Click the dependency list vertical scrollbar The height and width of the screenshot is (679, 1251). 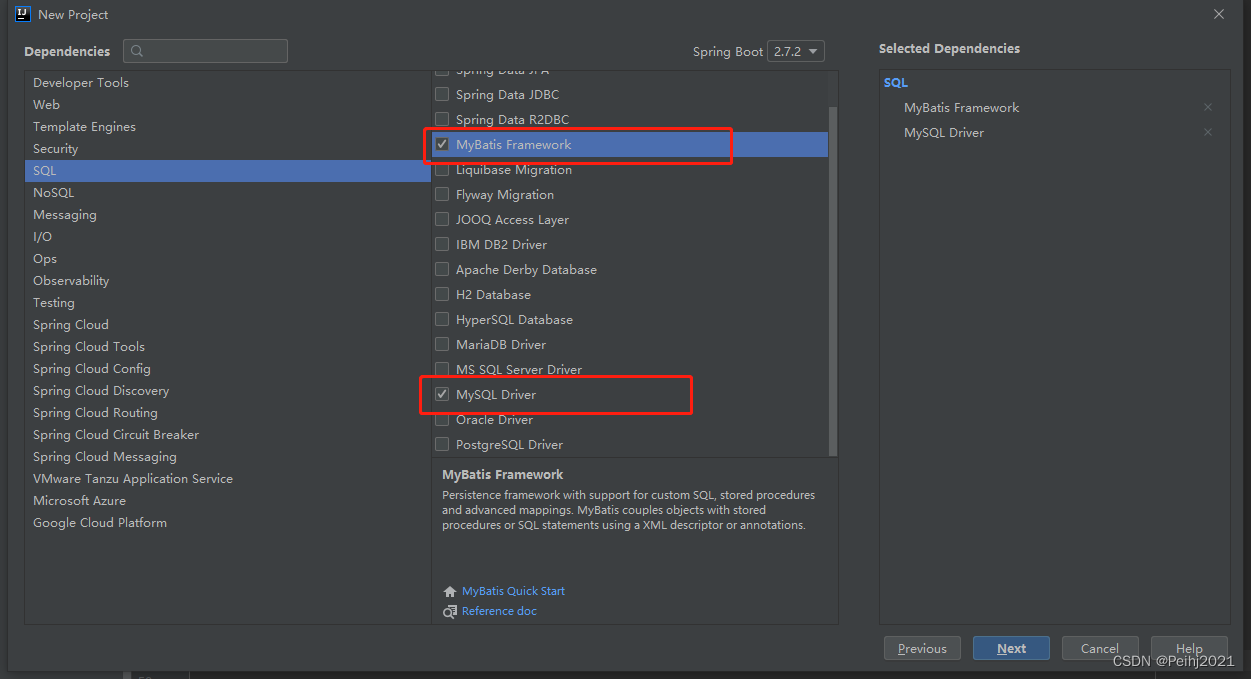tap(833, 280)
